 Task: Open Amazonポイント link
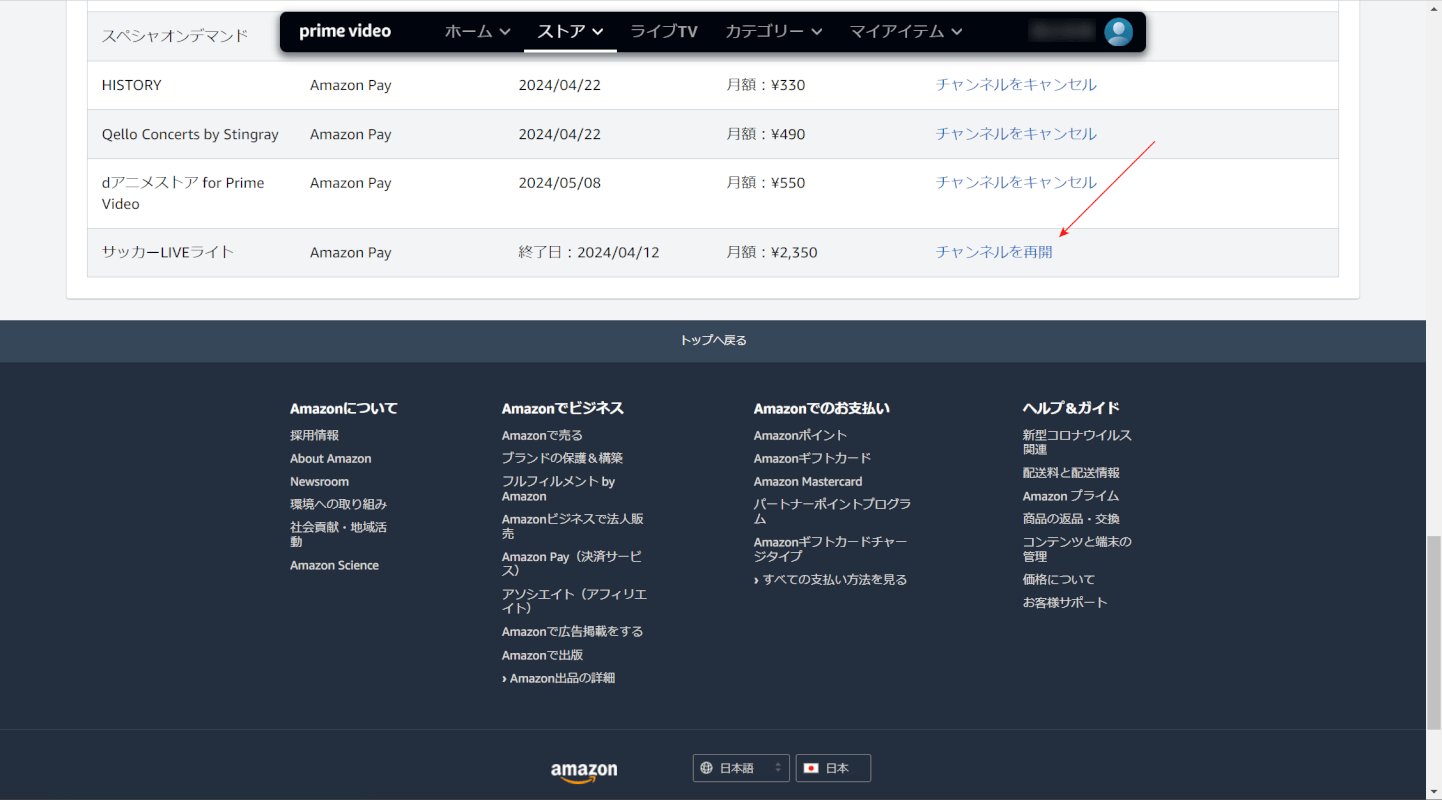pos(801,436)
